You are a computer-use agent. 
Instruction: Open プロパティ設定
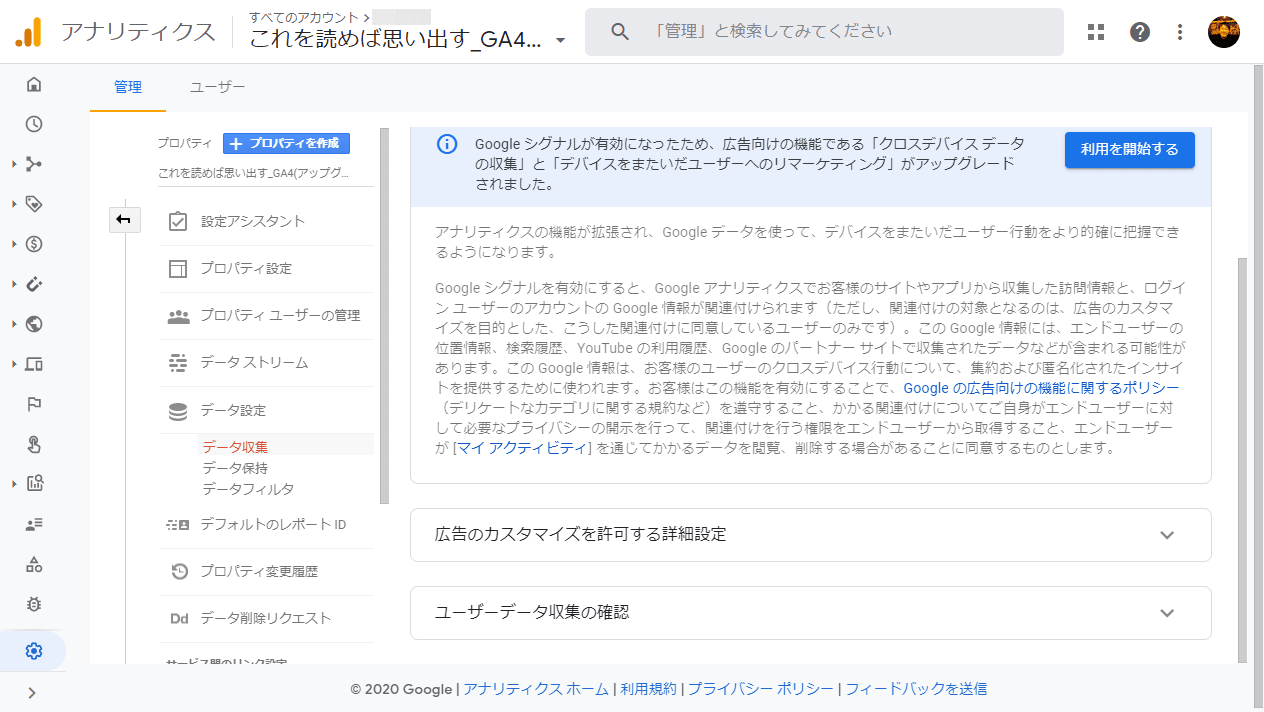pyautogui.click(x=266, y=268)
